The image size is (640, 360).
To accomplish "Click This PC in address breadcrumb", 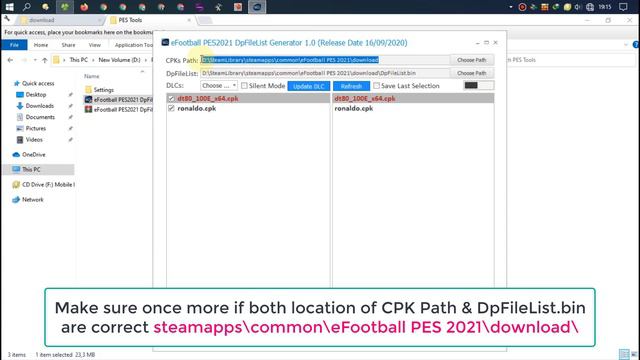I will [79, 60].
